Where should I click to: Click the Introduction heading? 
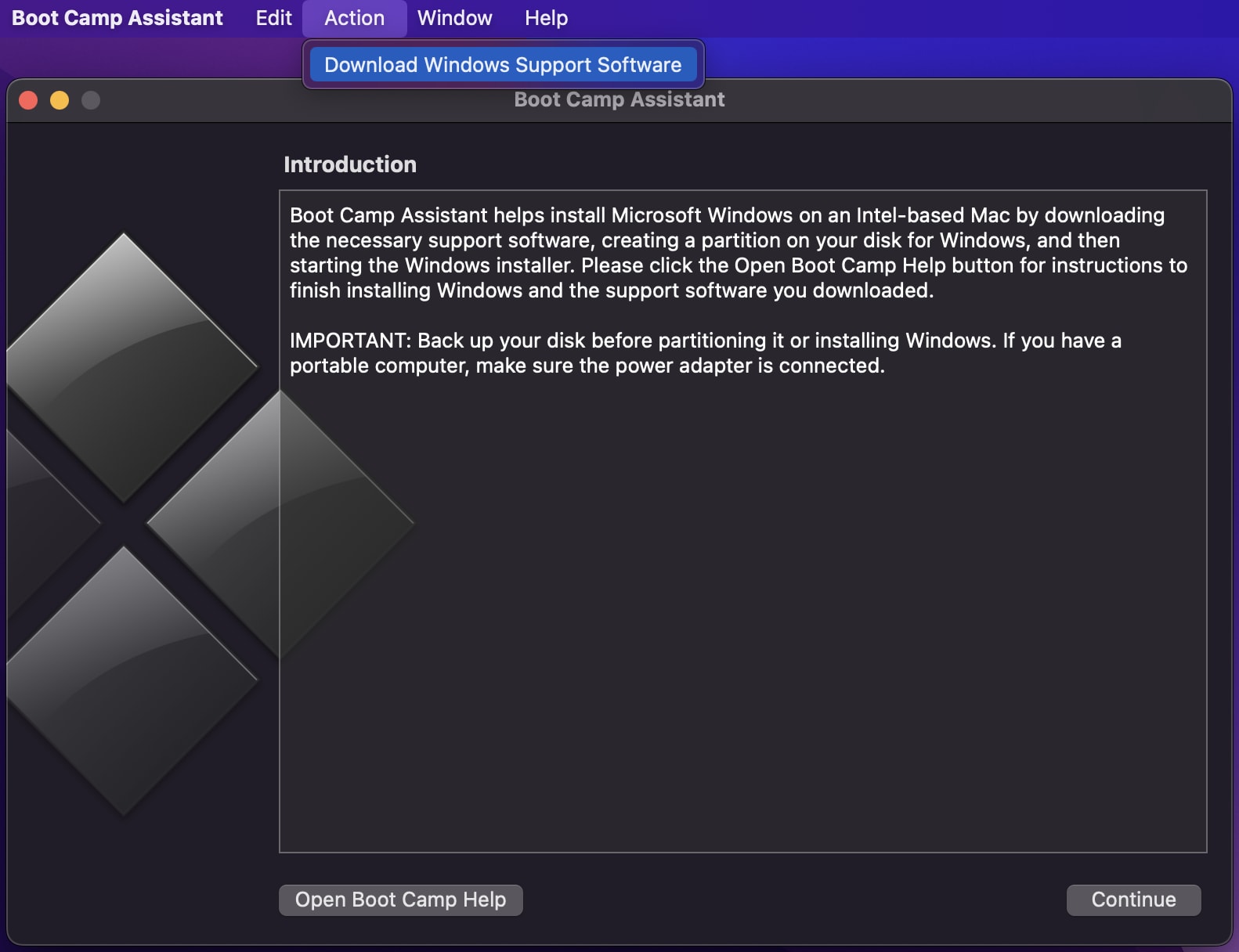coord(350,164)
